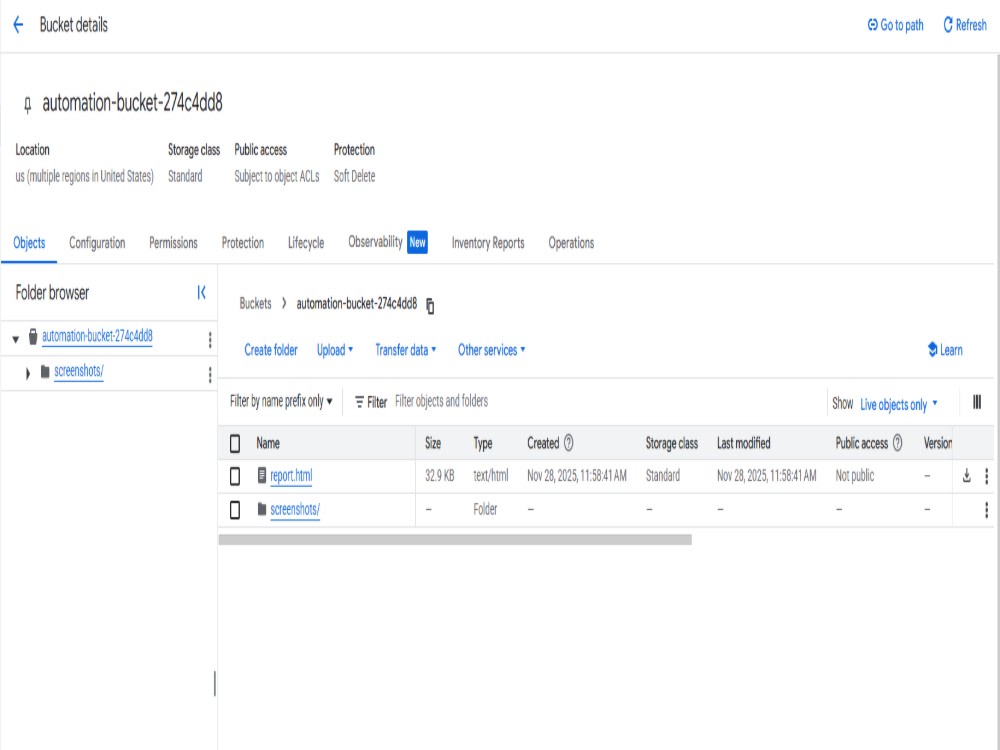Click the screenshots/ folder icon in the table
The image size is (1000, 750).
pos(261,509)
